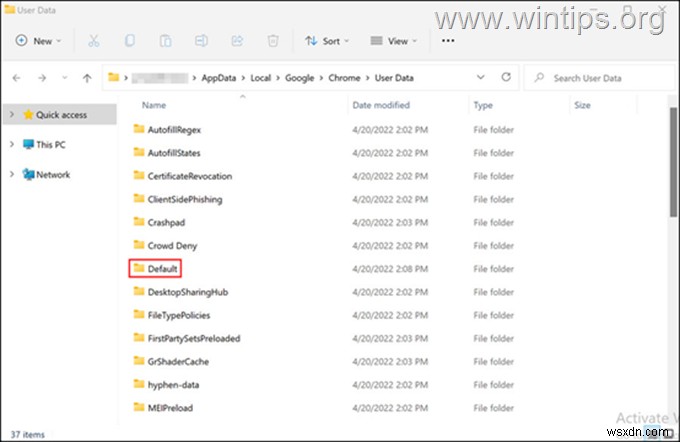Viewport: 680px width, 442px height.
Task: Select the GrShaderCache folder
Action: pyautogui.click(x=178, y=361)
